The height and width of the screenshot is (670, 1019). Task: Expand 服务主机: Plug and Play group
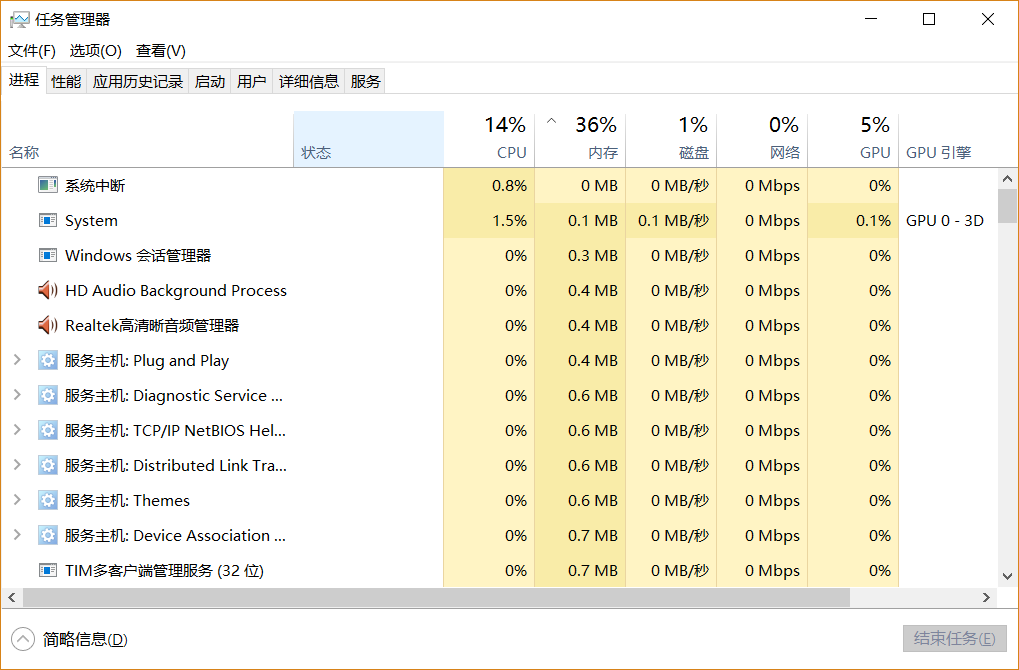tap(18, 359)
